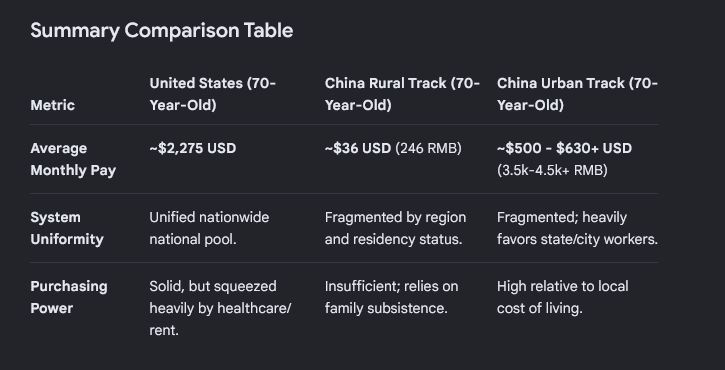
Task: Click the ~$2,275 USD value
Action: 193,148
